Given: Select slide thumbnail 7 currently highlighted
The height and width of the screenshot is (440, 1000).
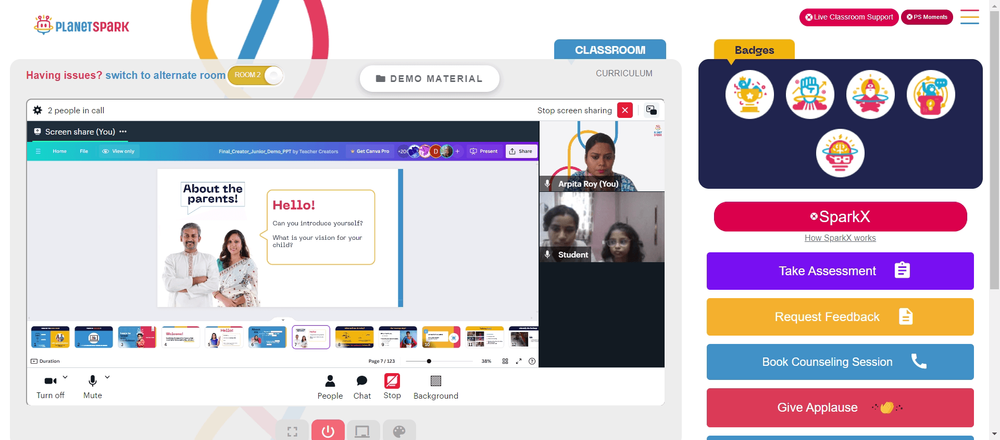Looking at the screenshot, I should click(311, 337).
